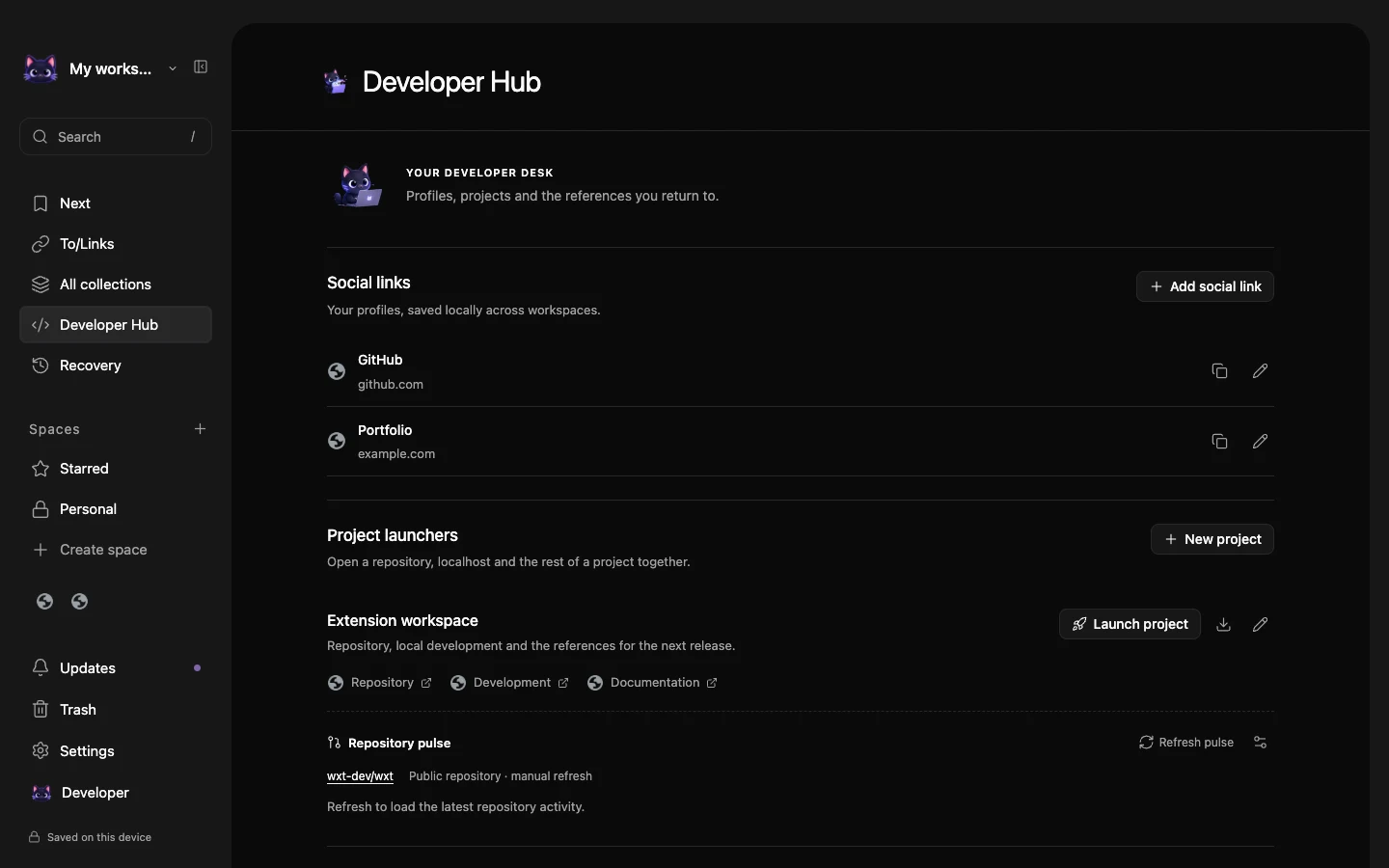Image resolution: width=1389 pixels, height=868 pixels.
Task: Expand the My workspace dropdown
Action: [x=173, y=68]
